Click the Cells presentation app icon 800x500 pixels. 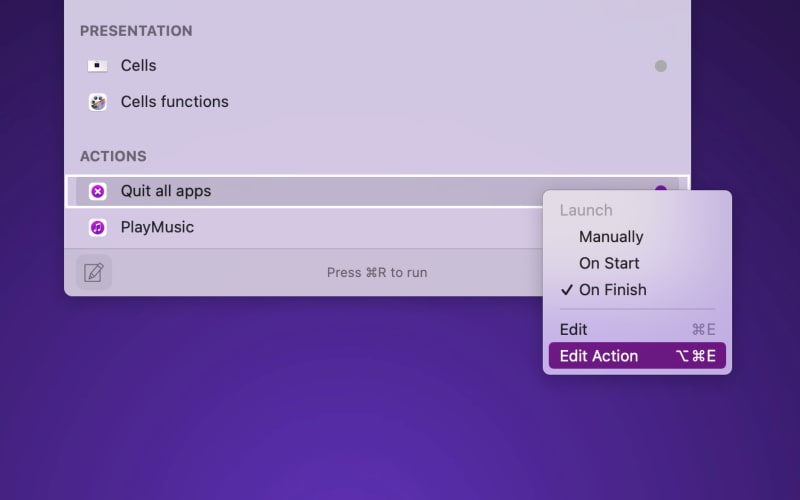click(97, 66)
